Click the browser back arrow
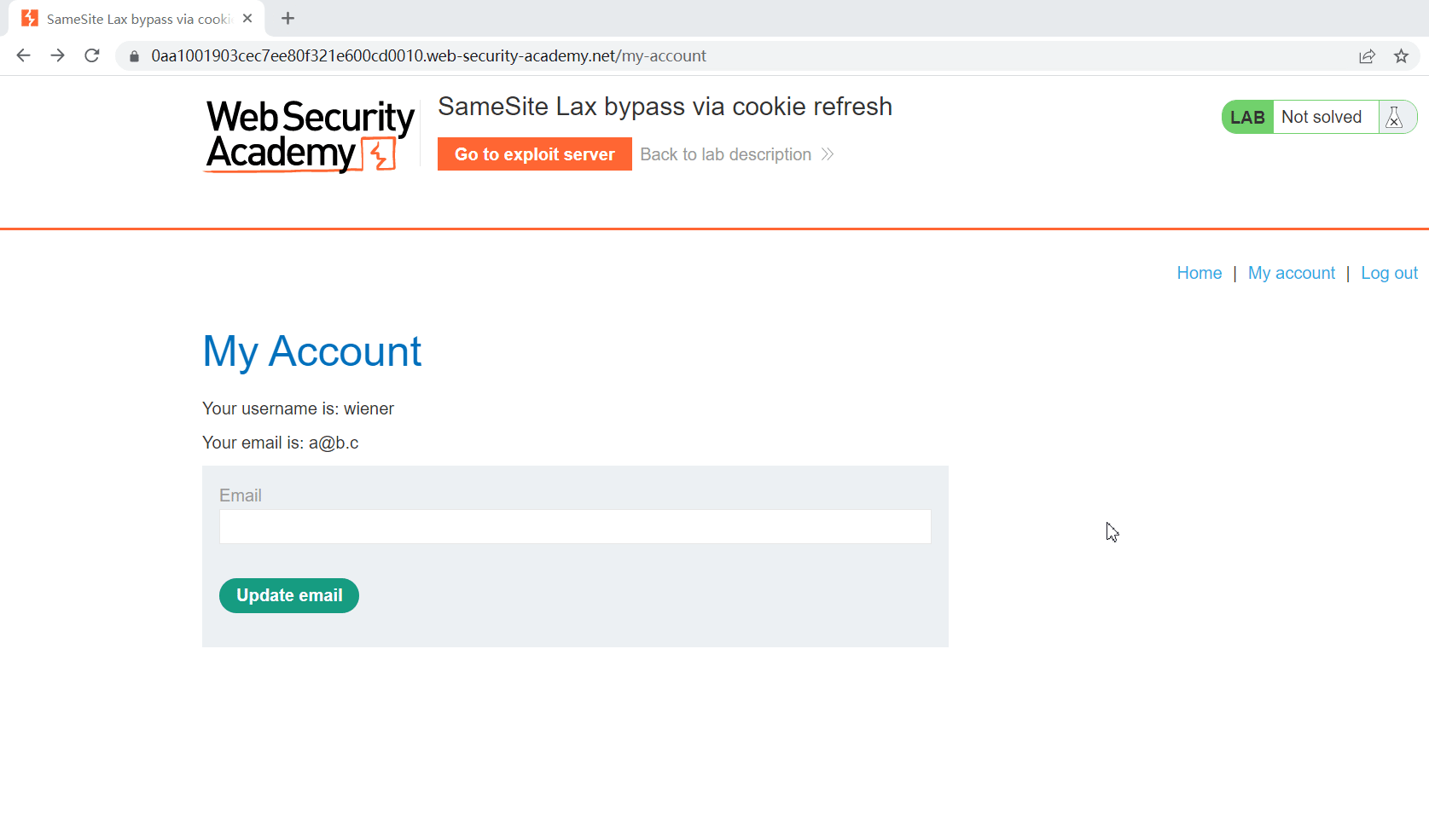Image resolution: width=1429 pixels, height=840 pixels. pos(23,55)
